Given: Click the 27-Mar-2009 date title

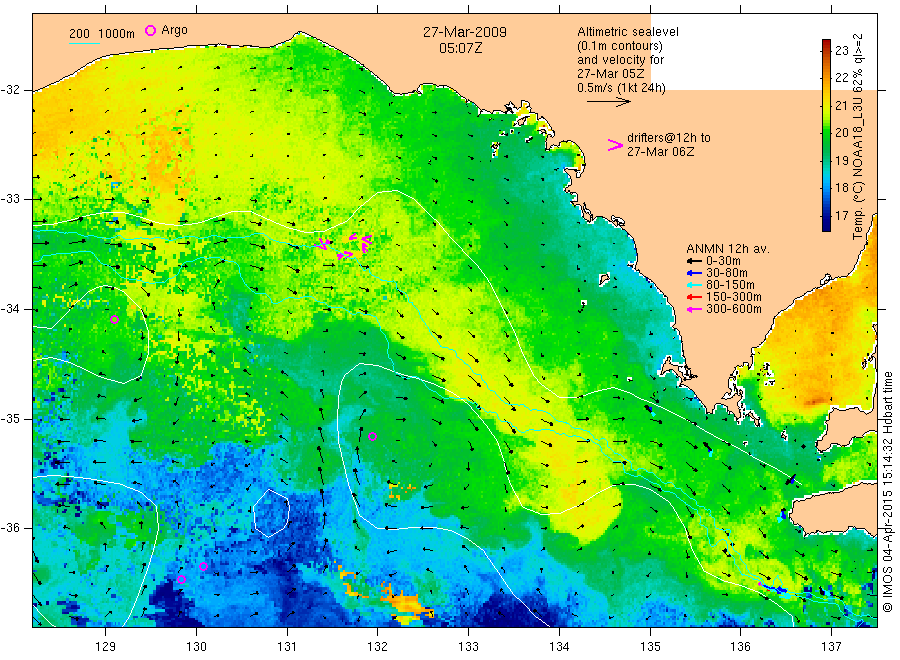Looking at the screenshot, I should click(x=465, y=33).
